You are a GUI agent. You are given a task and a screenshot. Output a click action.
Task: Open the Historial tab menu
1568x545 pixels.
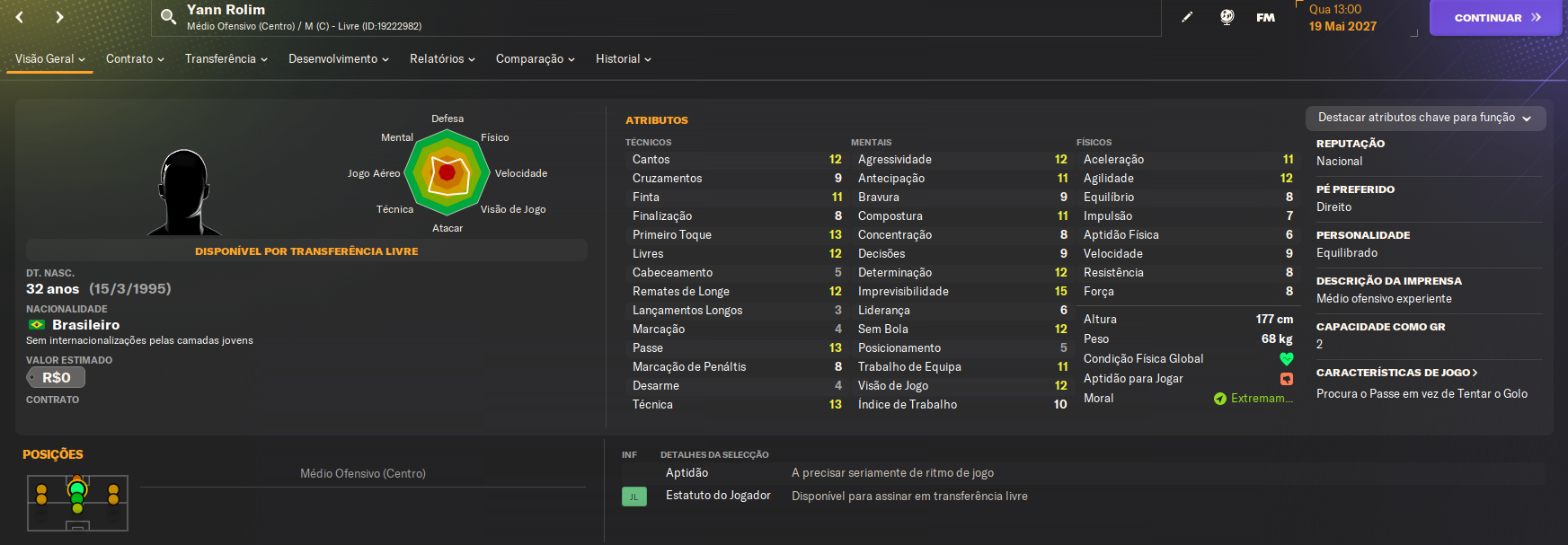(623, 59)
